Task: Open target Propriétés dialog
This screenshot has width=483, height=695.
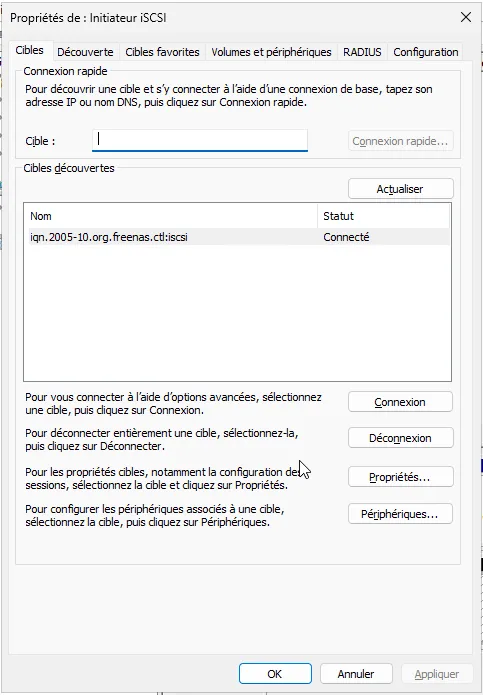Action: (x=401, y=477)
